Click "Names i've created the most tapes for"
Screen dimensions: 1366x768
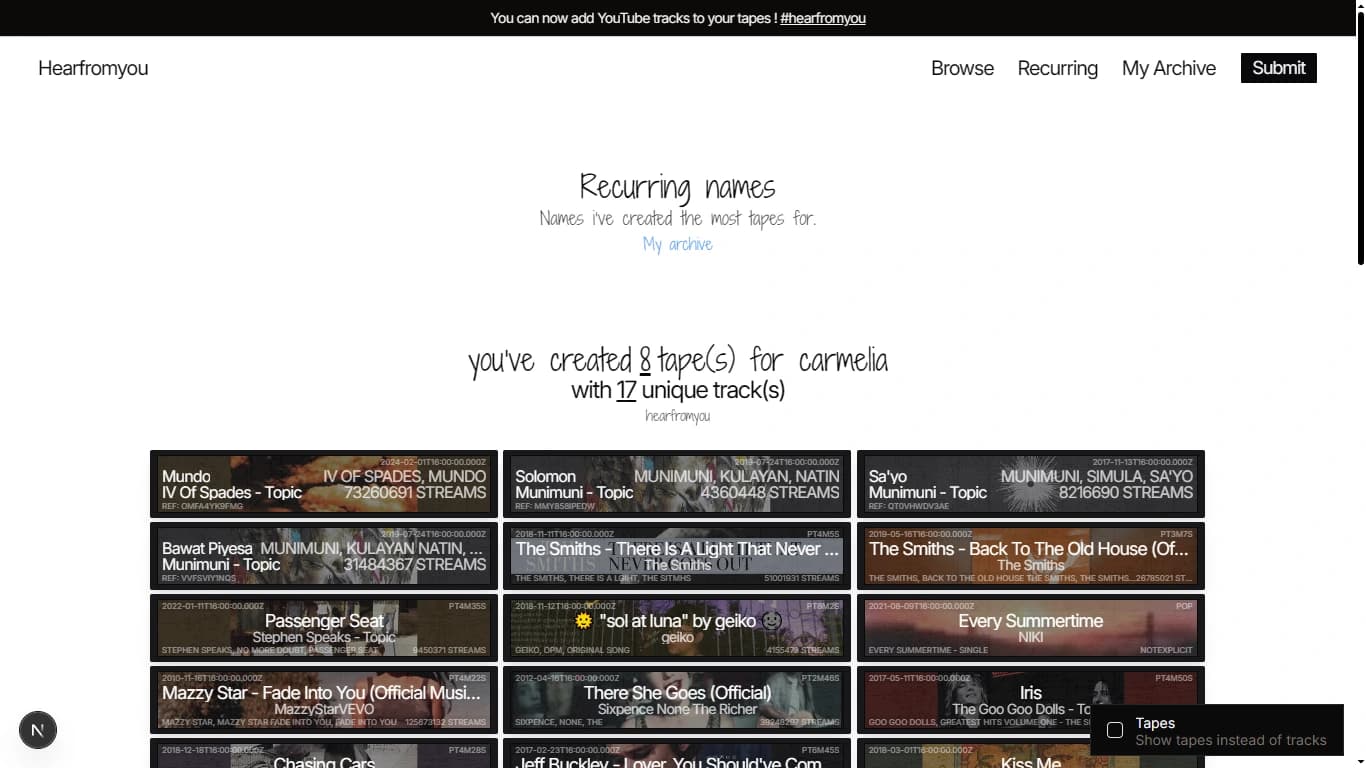pos(677,218)
